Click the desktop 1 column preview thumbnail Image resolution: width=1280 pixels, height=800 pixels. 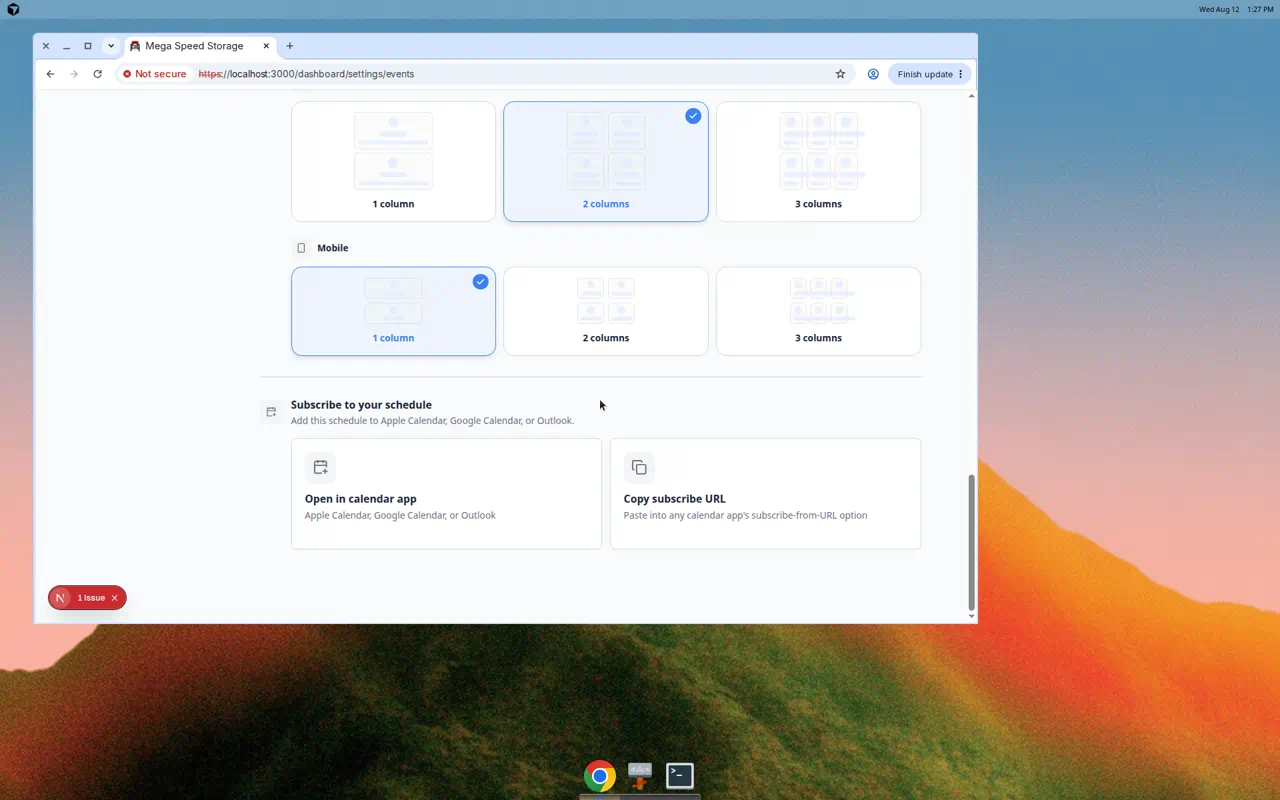(x=393, y=151)
